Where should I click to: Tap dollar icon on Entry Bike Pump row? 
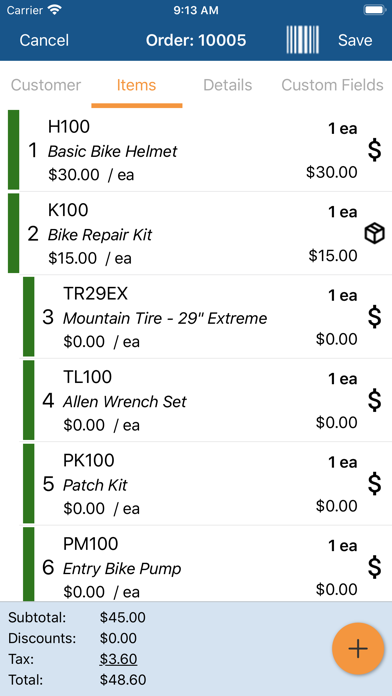(x=374, y=567)
